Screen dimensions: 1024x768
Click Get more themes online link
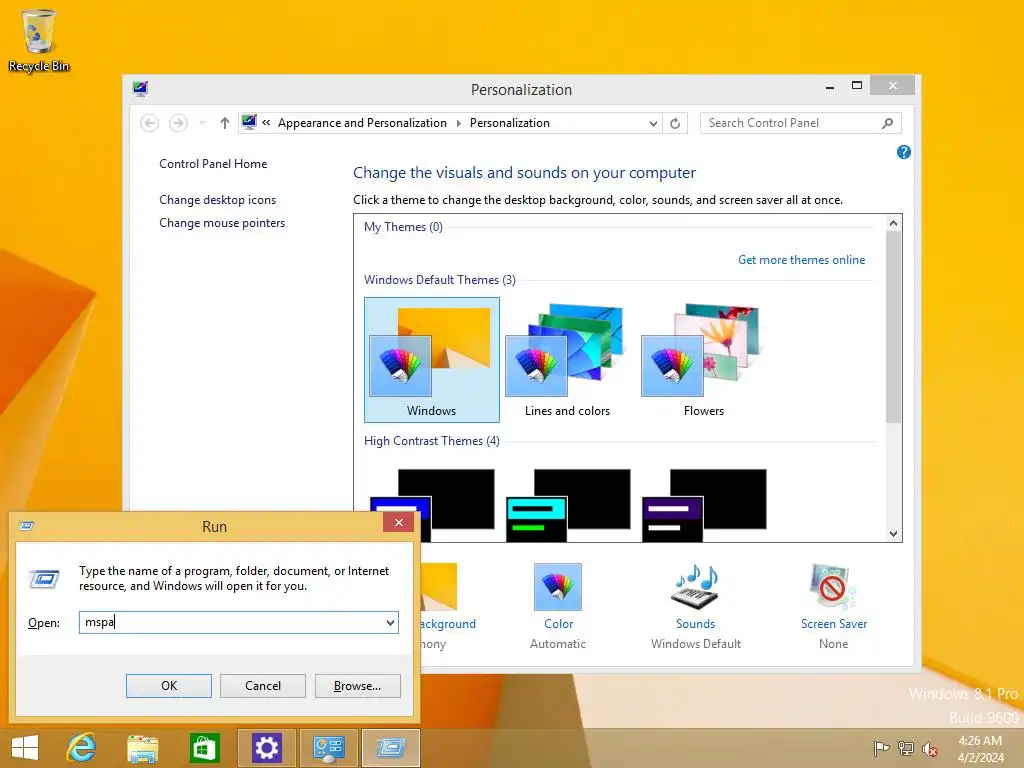pyautogui.click(x=801, y=260)
